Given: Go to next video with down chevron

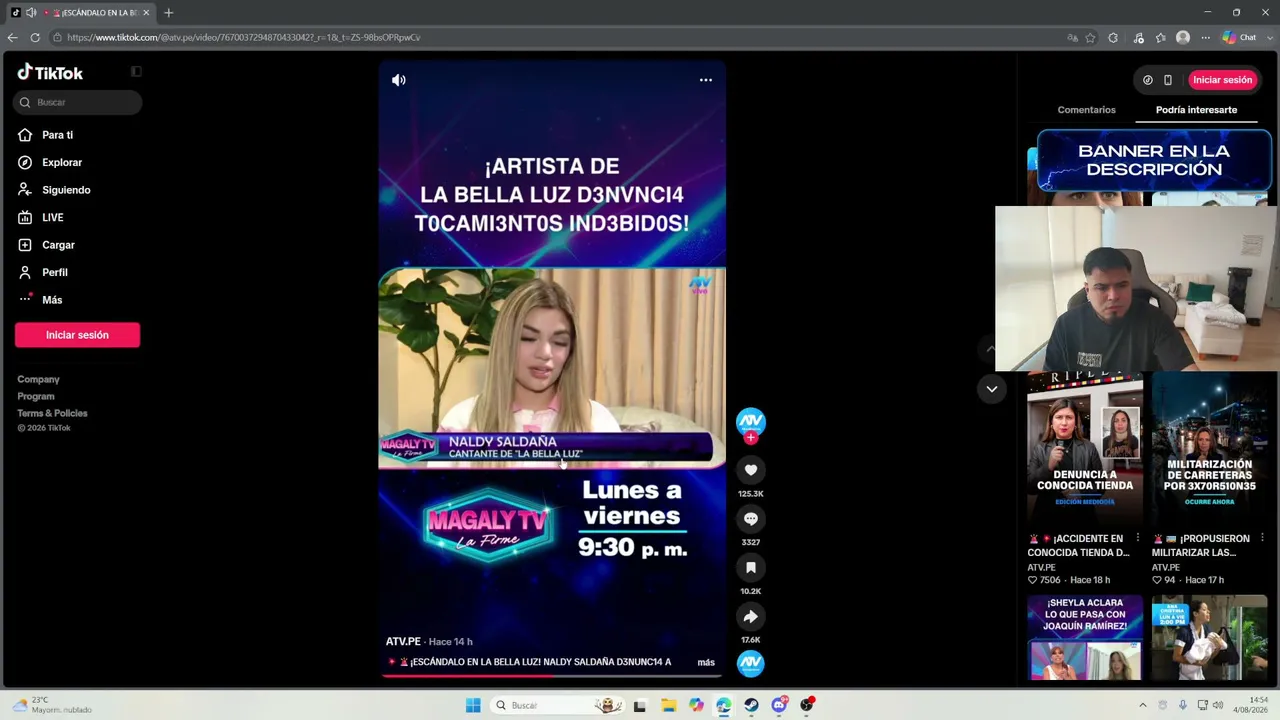Looking at the screenshot, I should tap(991, 389).
